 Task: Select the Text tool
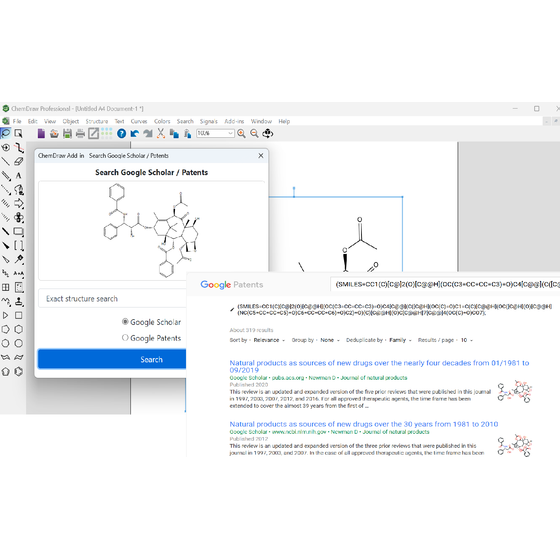pos(19,175)
